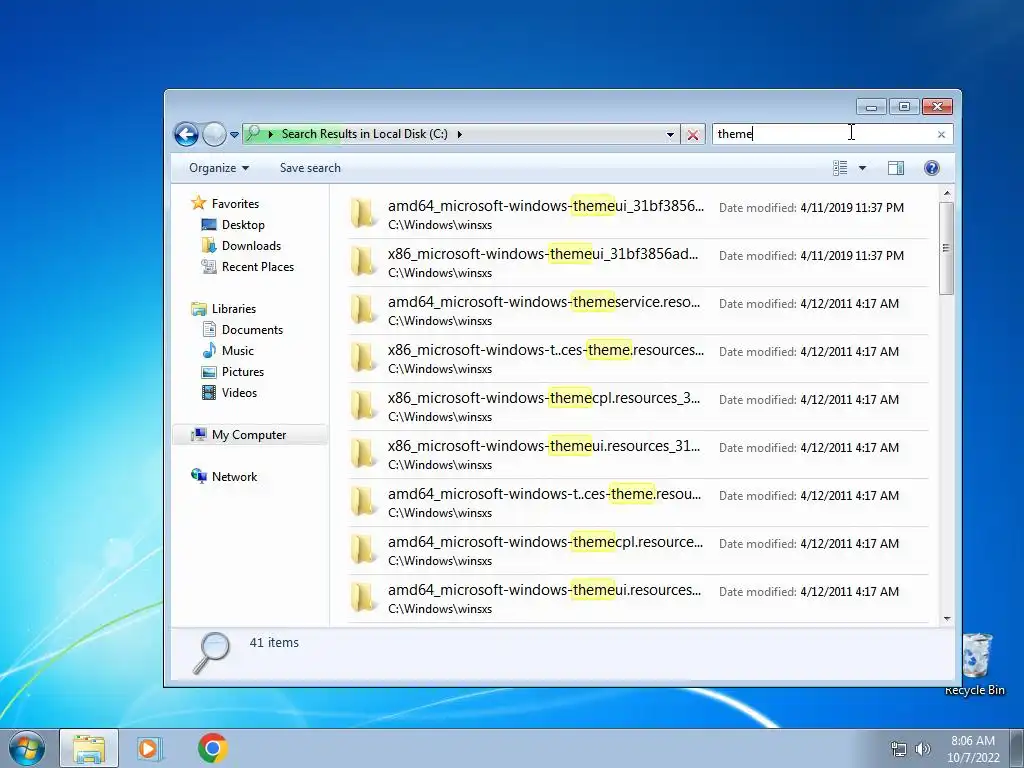Open Recent Places in navigation pane

[257, 266]
